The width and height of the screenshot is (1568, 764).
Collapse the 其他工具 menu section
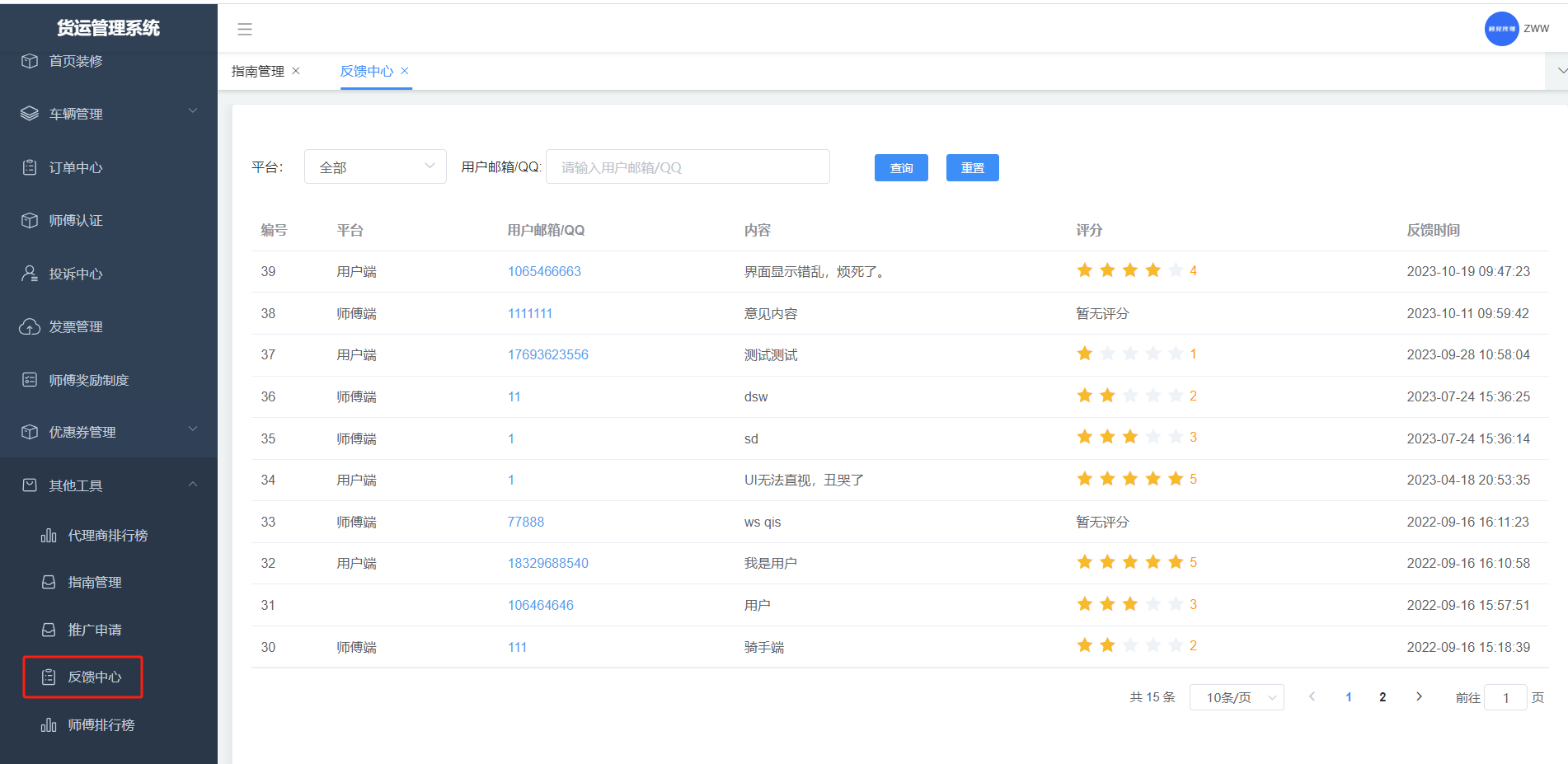pyautogui.click(x=193, y=485)
